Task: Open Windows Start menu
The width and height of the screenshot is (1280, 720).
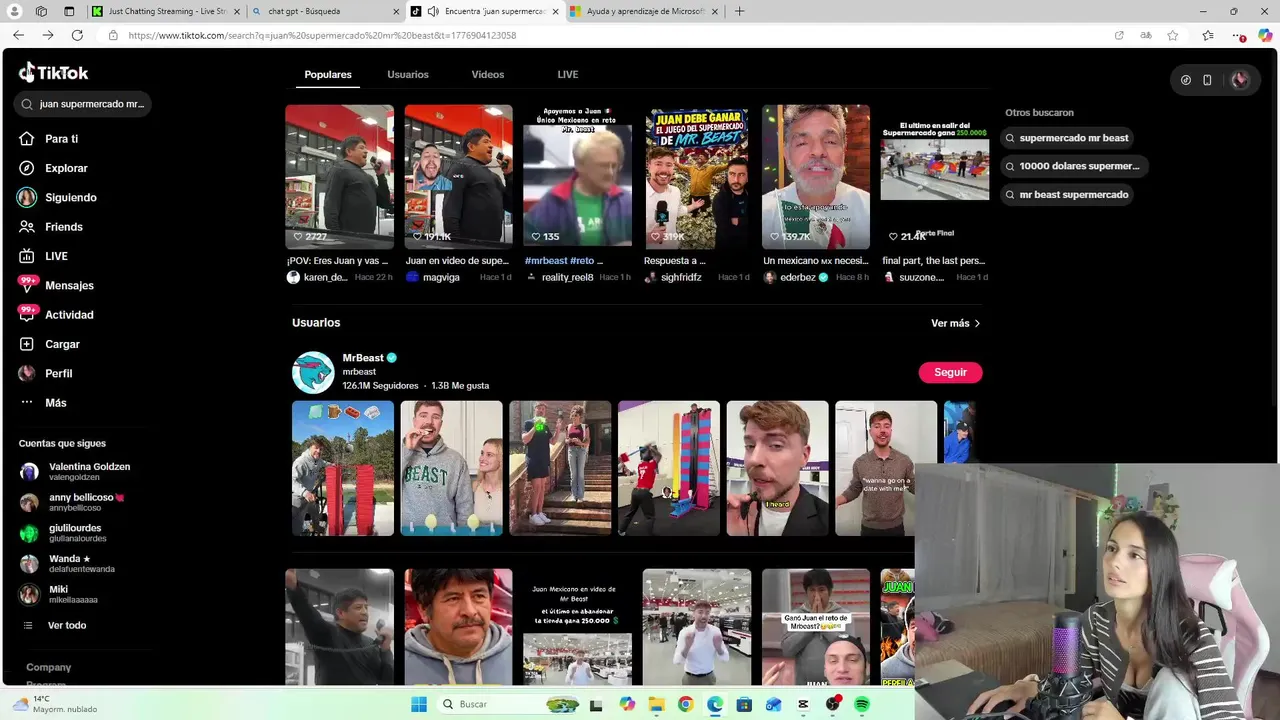Action: (x=419, y=704)
